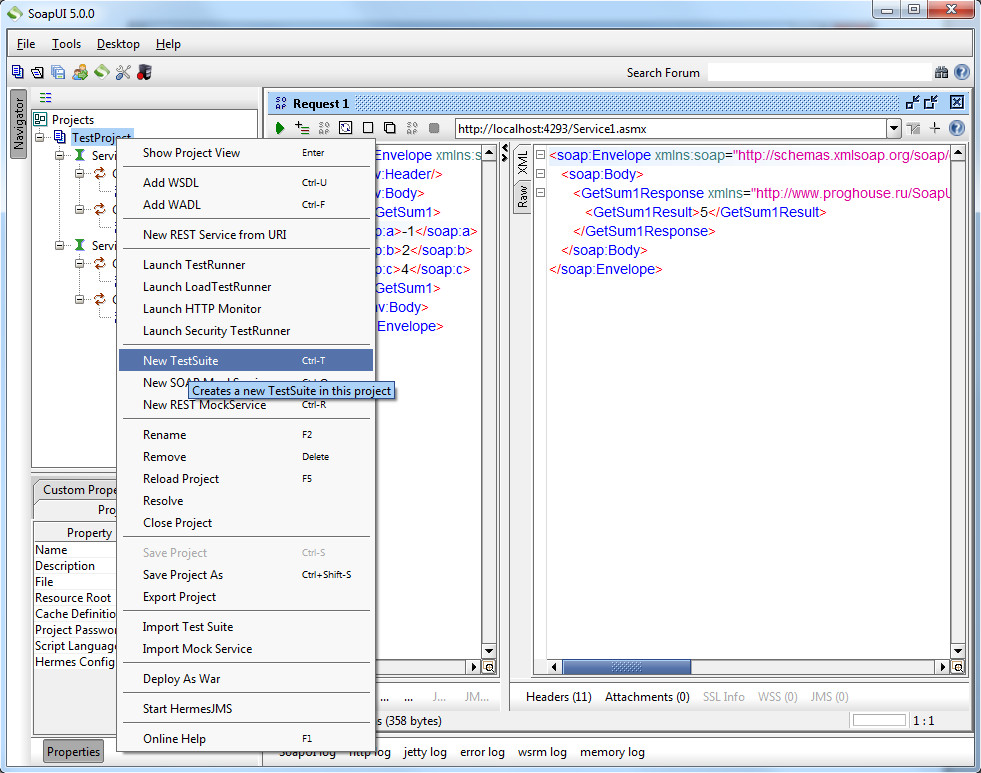Screen dimensions: 981x773
Task: Click the square empty-request toolbar icon
Action: (x=368, y=128)
